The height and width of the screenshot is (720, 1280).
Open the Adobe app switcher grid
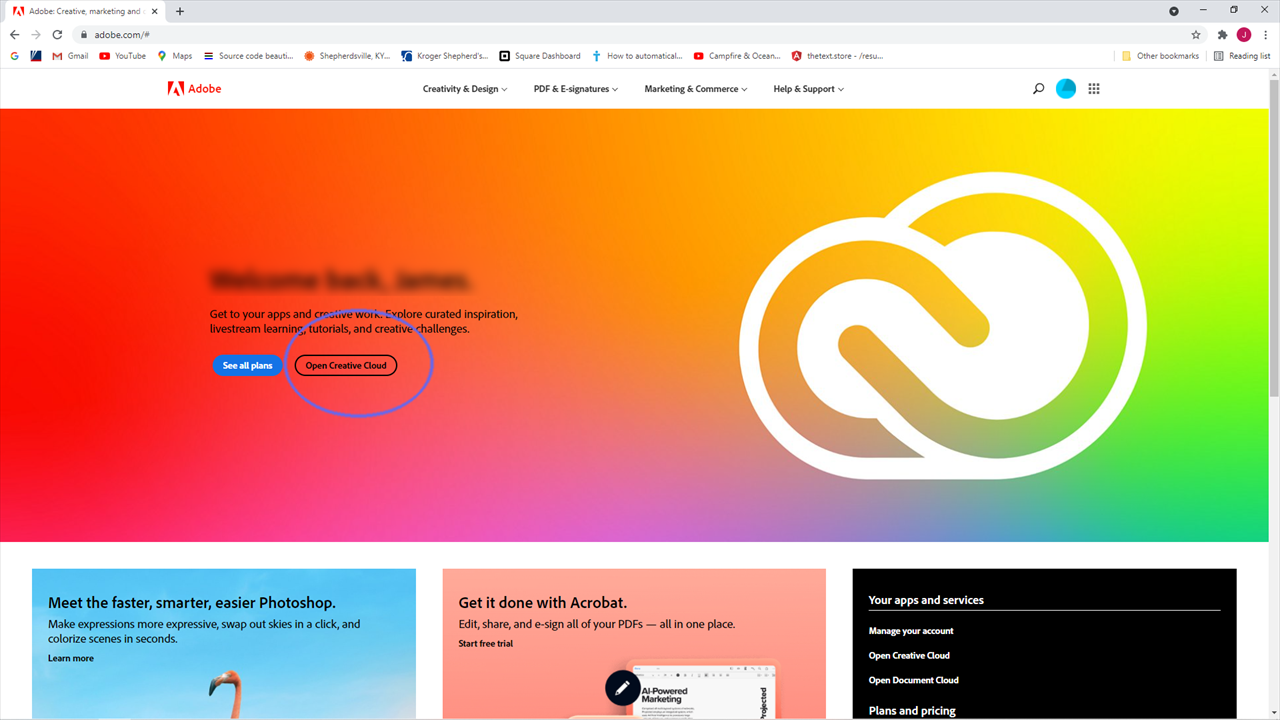click(x=1094, y=89)
